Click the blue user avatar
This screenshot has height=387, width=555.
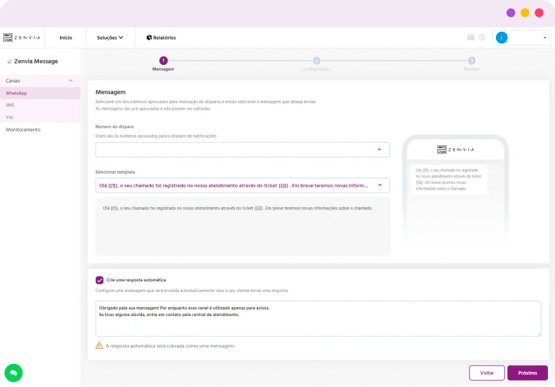(x=502, y=38)
